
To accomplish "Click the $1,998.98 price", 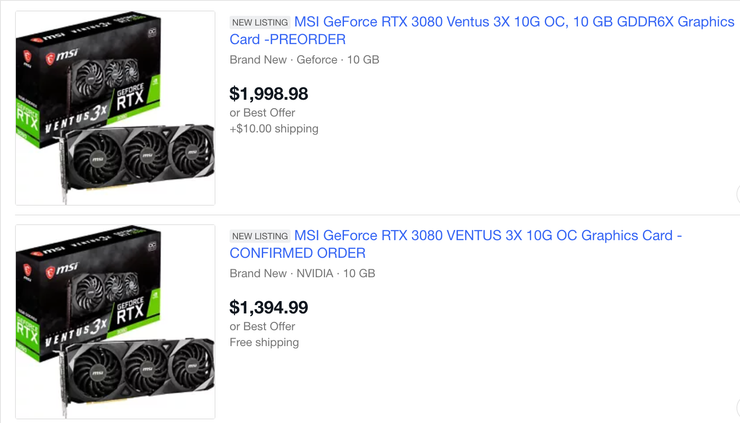I will (x=269, y=94).
